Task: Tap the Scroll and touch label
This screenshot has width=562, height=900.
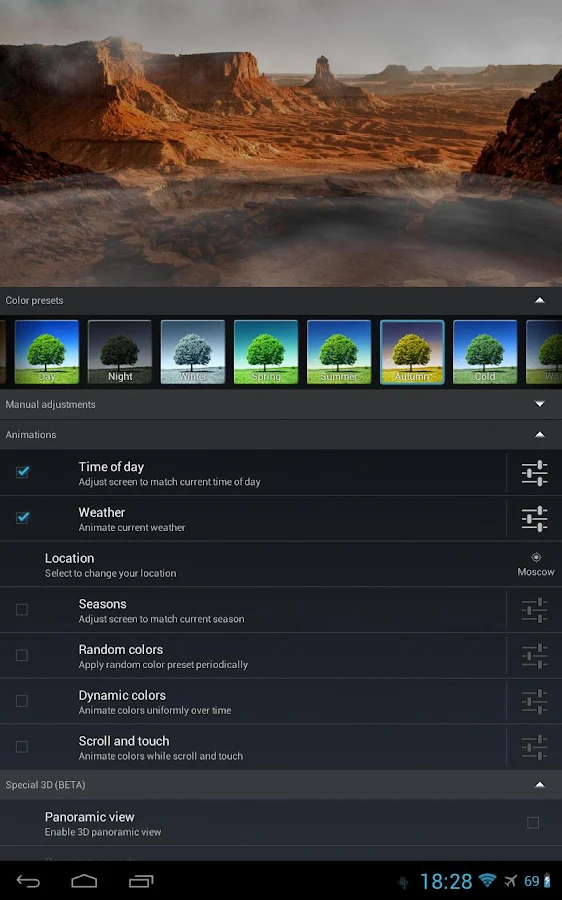Action: 124,741
